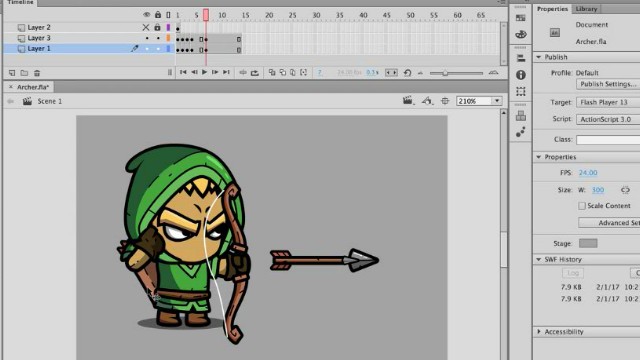Image resolution: width=640 pixels, height=360 pixels.
Task: Click the Publish Settings button
Action: pyautogui.click(x=608, y=84)
